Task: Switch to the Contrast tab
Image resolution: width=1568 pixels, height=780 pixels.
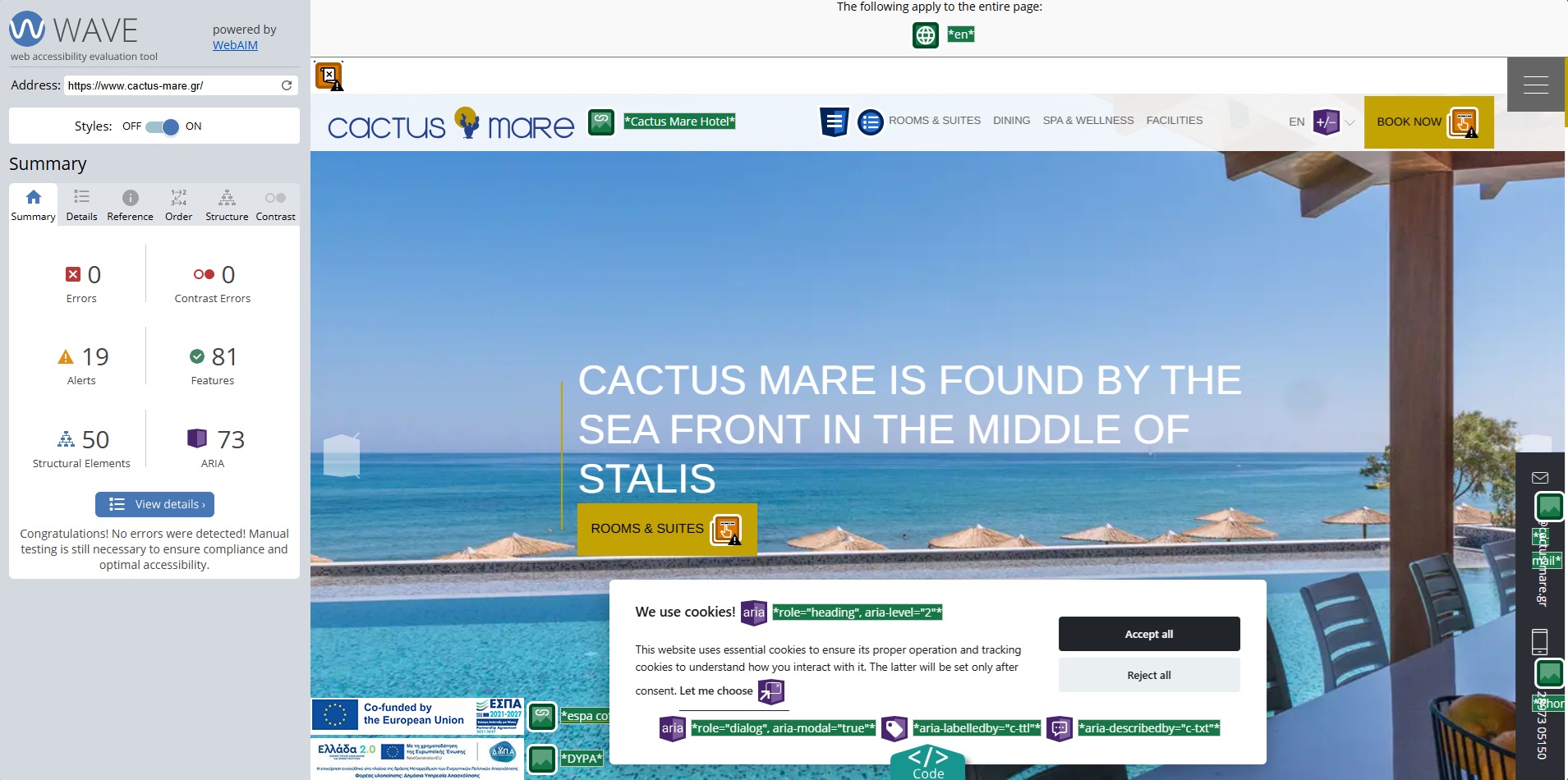Action: coord(275,204)
